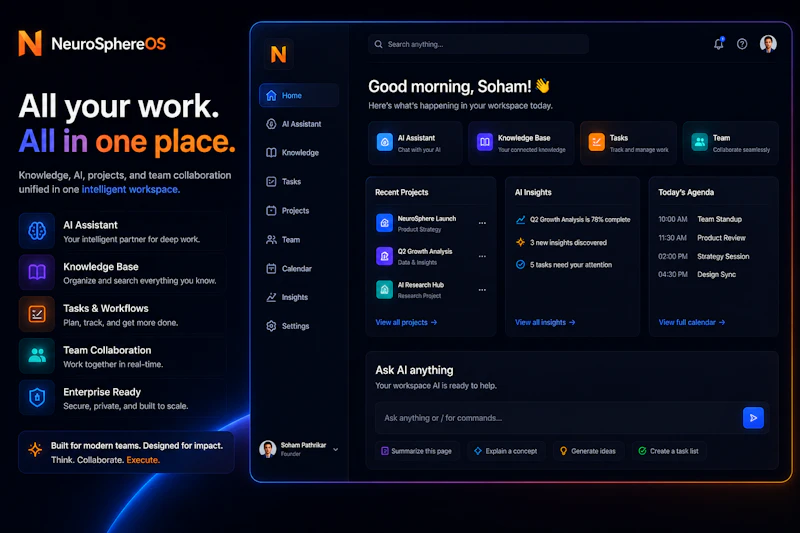
Task: Click the purple Knowledge Base card icon
Action: pos(485,142)
